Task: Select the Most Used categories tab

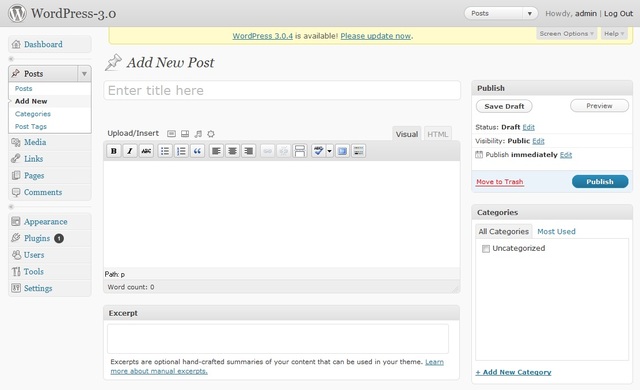Action: point(556,231)
